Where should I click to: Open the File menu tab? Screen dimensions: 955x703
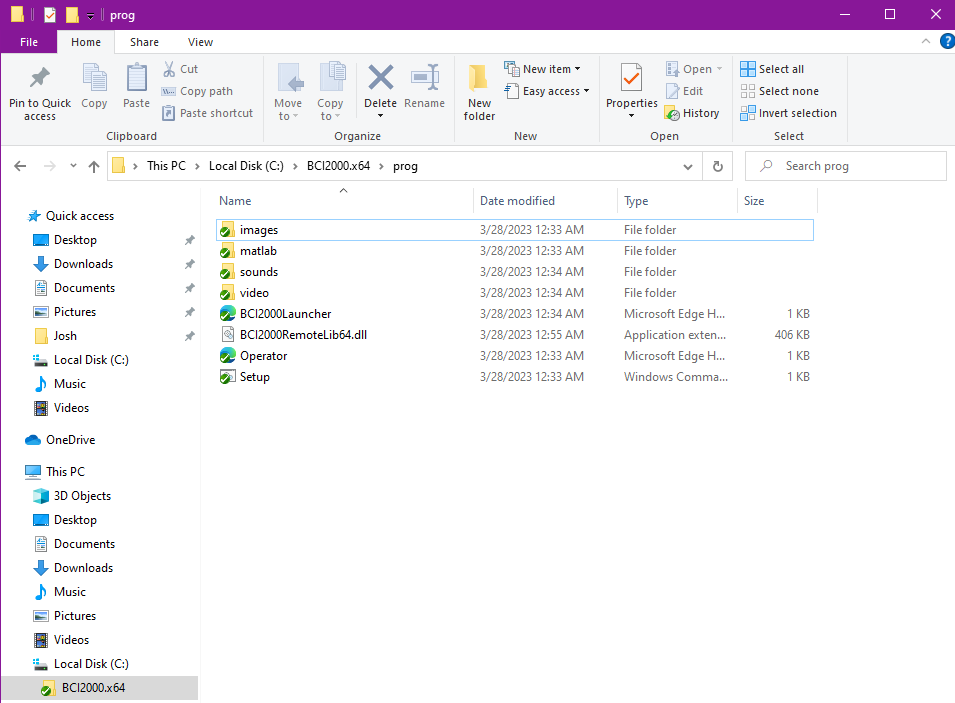[29, 42]
